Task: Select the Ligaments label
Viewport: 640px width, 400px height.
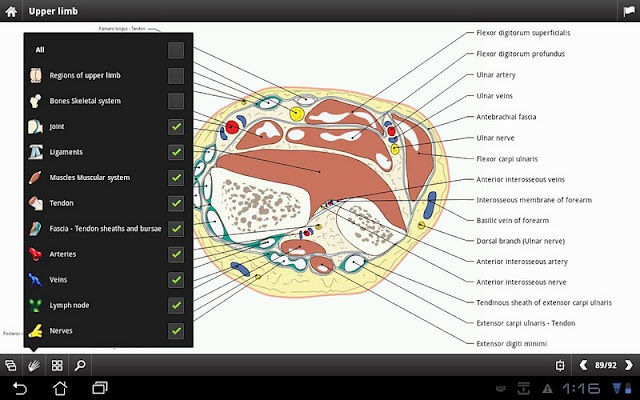Action: pos(66,152)
